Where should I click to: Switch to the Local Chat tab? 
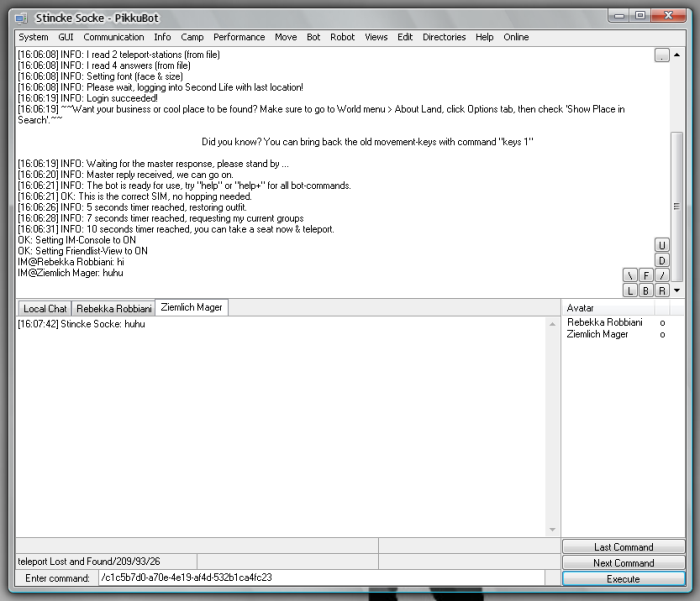pyautogui.click(x=45, y=309)
